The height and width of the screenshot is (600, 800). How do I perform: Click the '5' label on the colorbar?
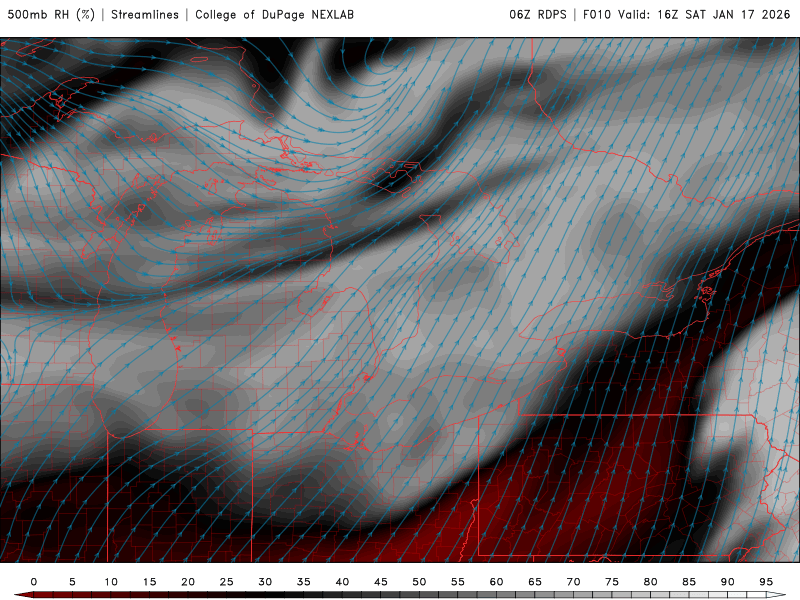[72, 582]
